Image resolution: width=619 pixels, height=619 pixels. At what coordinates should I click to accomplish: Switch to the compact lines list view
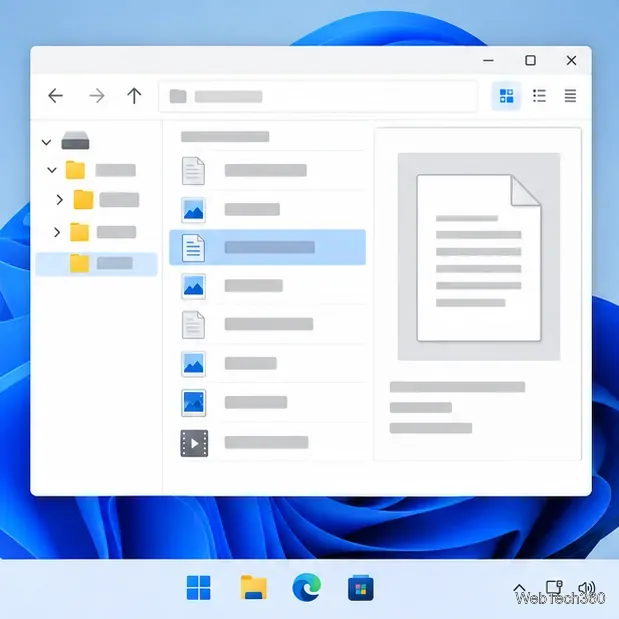[570, 96]
